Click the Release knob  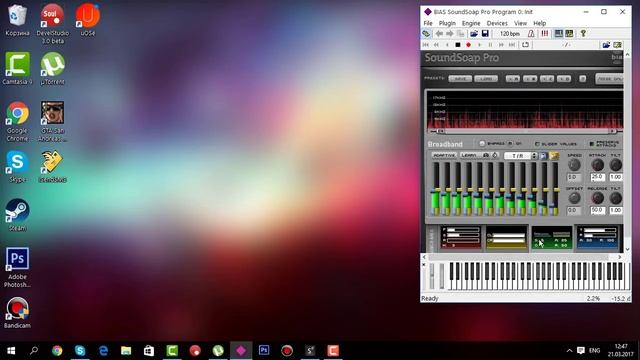pos(598,198)
